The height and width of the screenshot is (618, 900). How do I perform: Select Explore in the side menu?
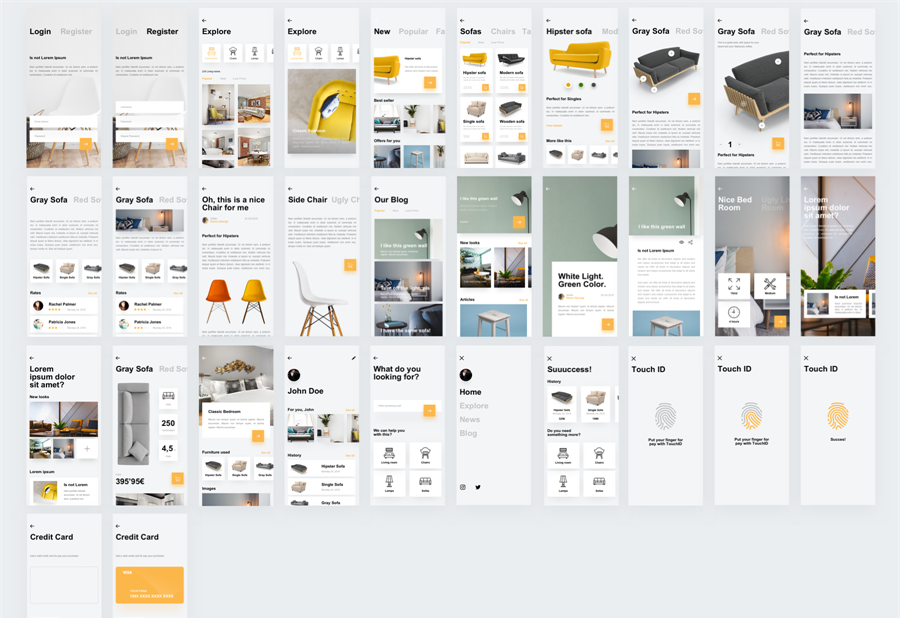tap(474, 406)
